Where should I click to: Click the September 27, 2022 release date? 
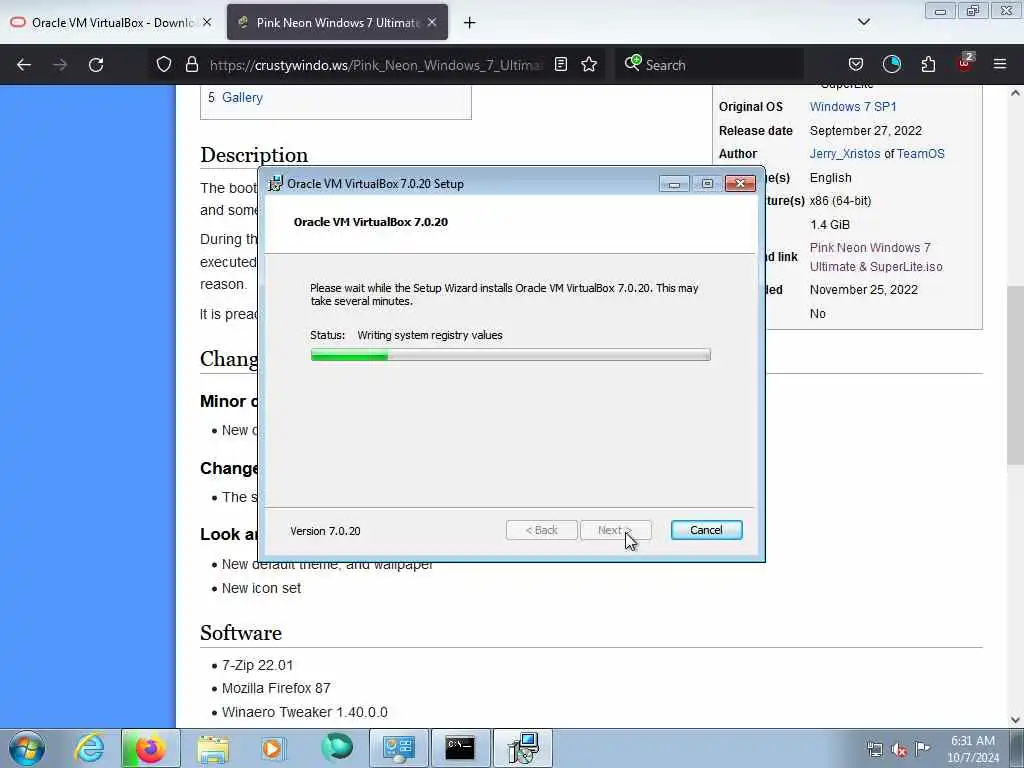(866, 131)
